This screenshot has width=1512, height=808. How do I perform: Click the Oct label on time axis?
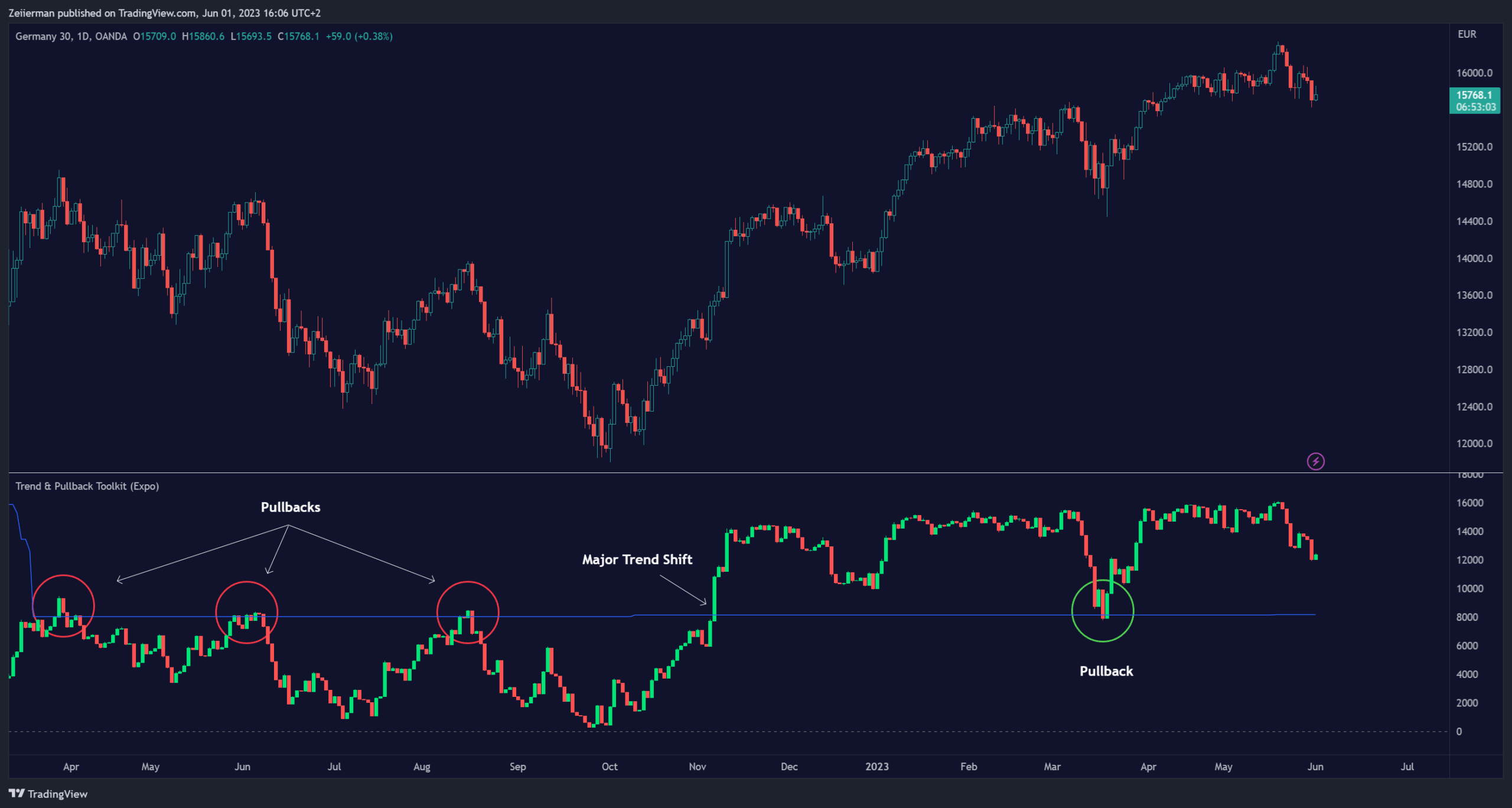coord(610,767)
